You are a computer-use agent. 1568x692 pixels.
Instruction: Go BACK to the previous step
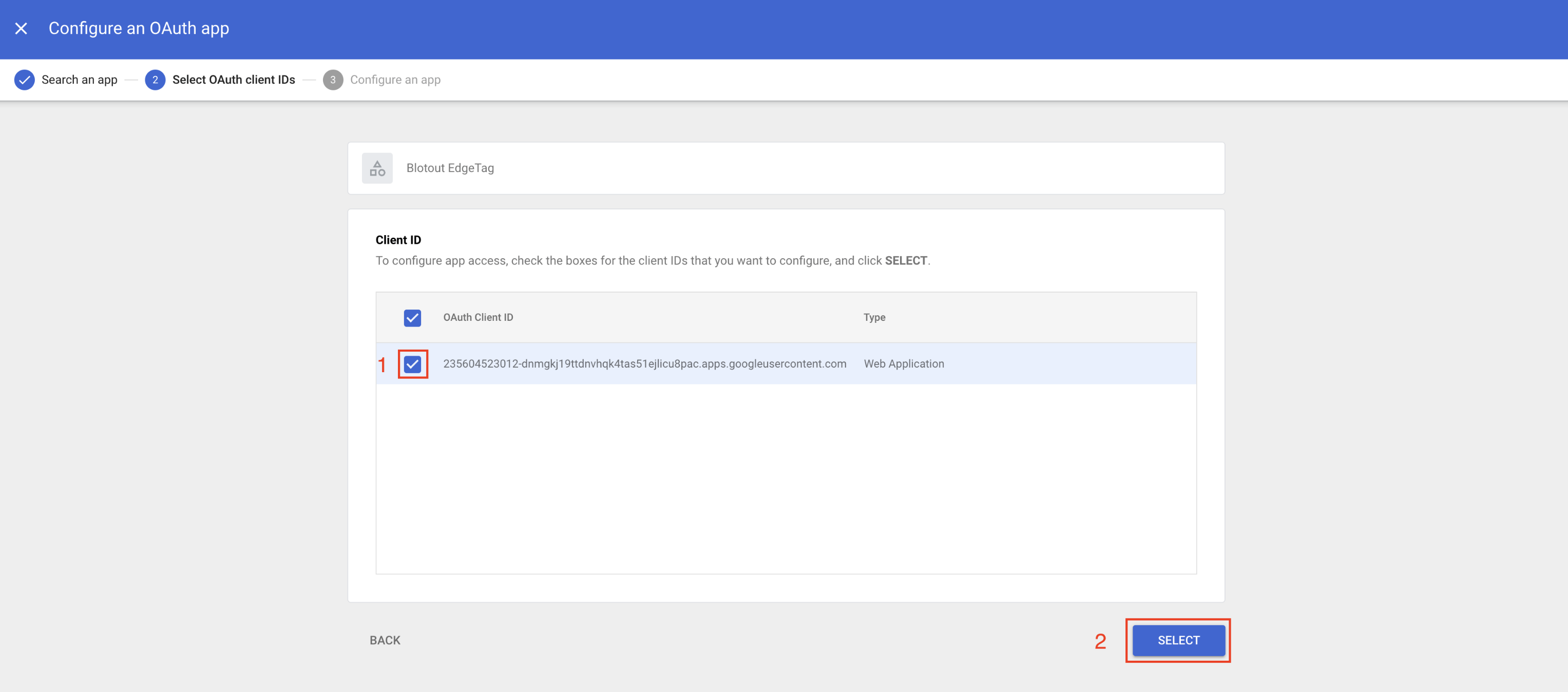pos(385,640)
